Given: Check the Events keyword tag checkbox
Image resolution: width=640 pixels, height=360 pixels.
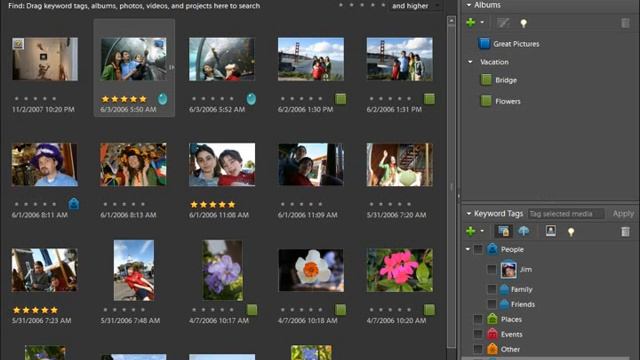Looking at the screenshot, I should pyautogui.click(x=478, y=334).
